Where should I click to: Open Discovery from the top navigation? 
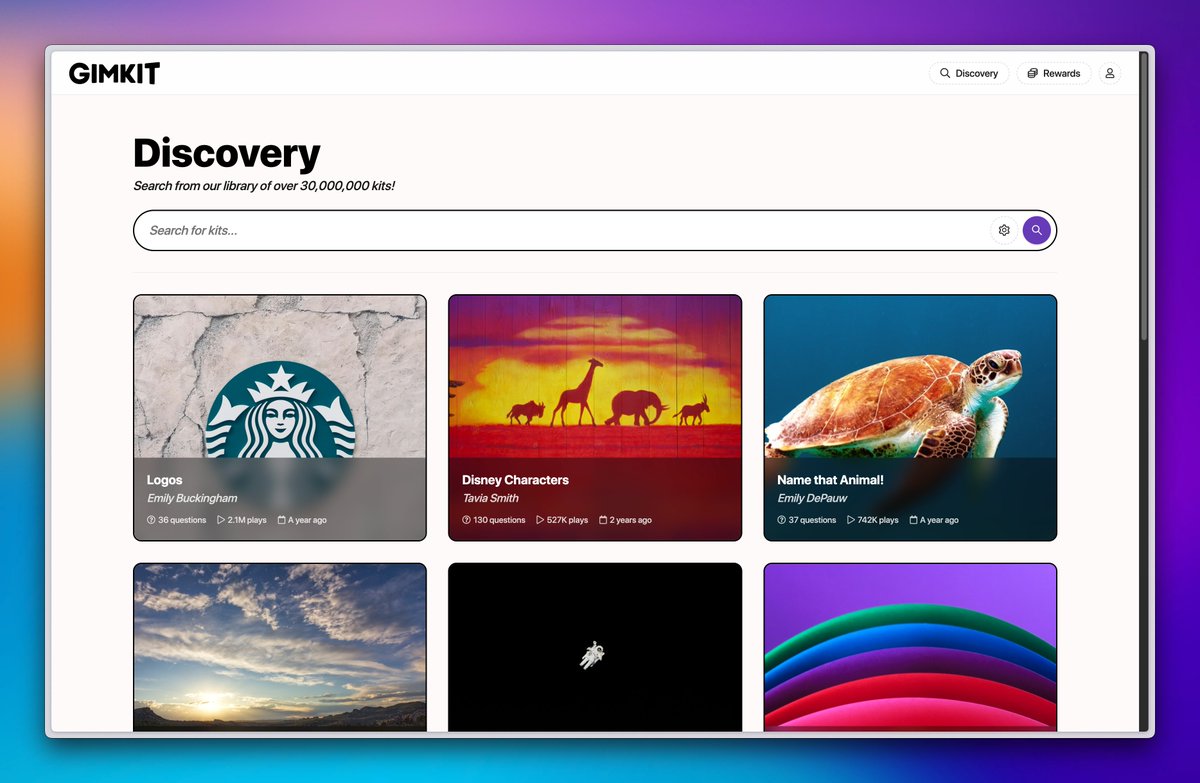969,73
